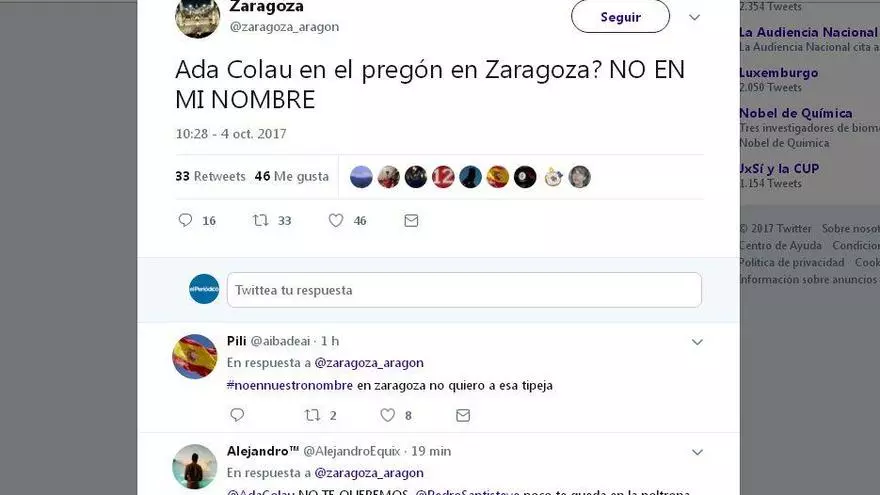880x495 pixels.
Task: Send the main tweet via direct message envelope
Action: (411, 221)
